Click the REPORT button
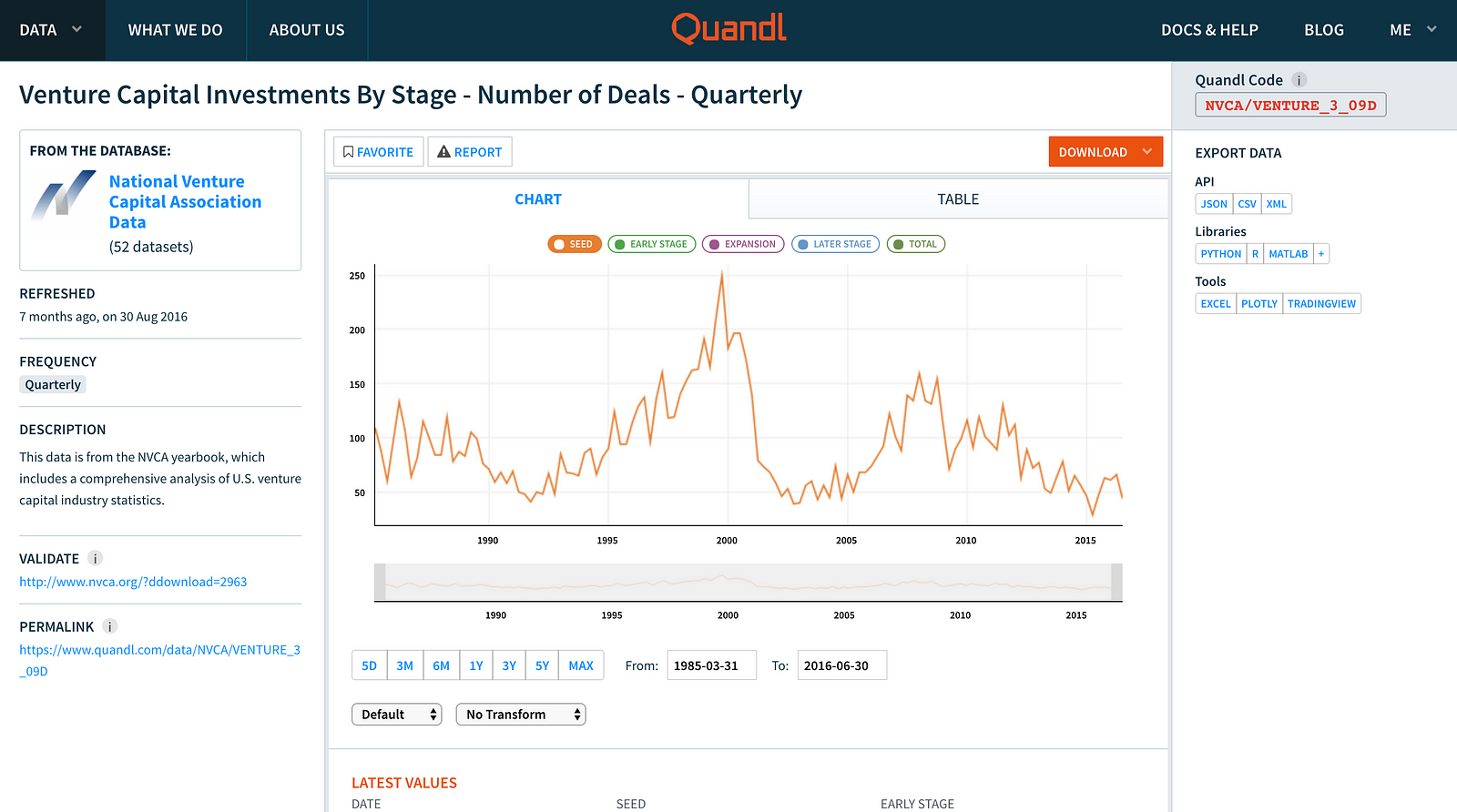The image size is (1457, 812). tap(470, 152)
